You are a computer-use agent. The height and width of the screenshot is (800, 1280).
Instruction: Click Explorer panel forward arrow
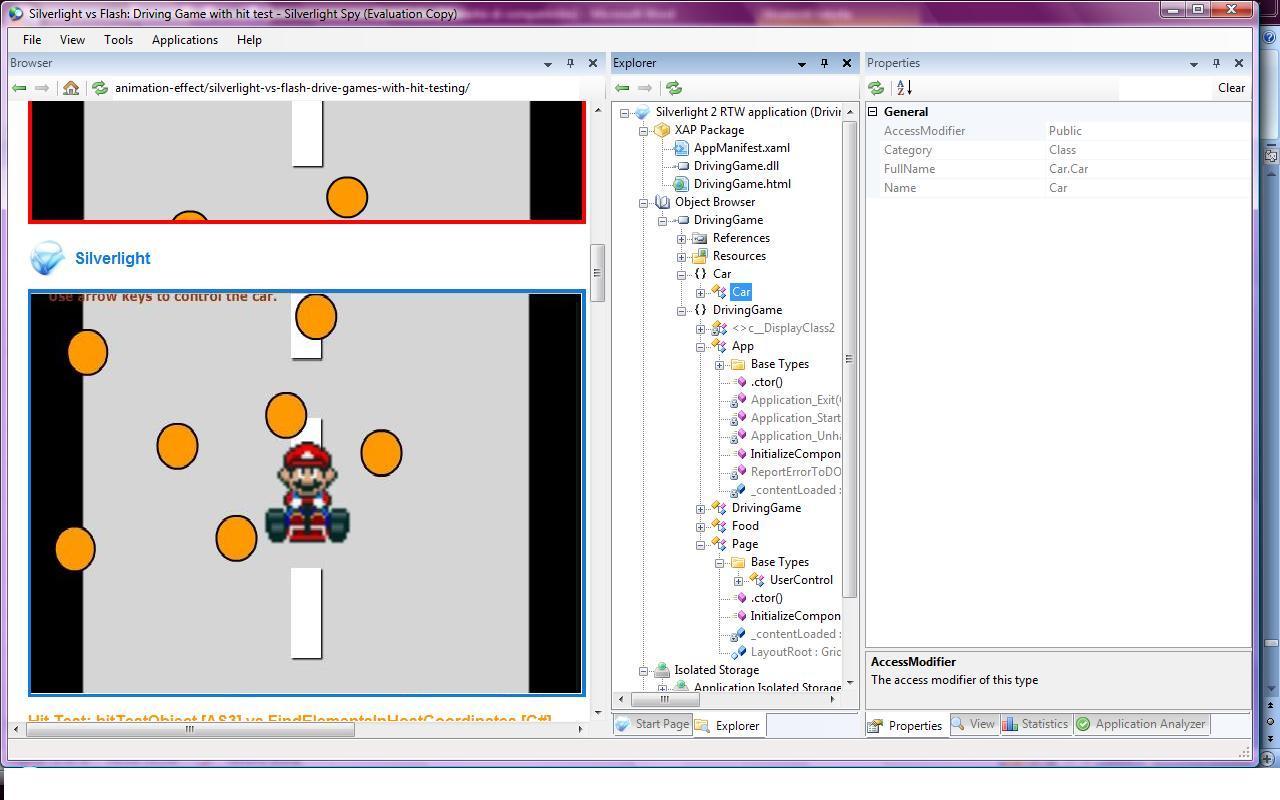tap(645, 88)
